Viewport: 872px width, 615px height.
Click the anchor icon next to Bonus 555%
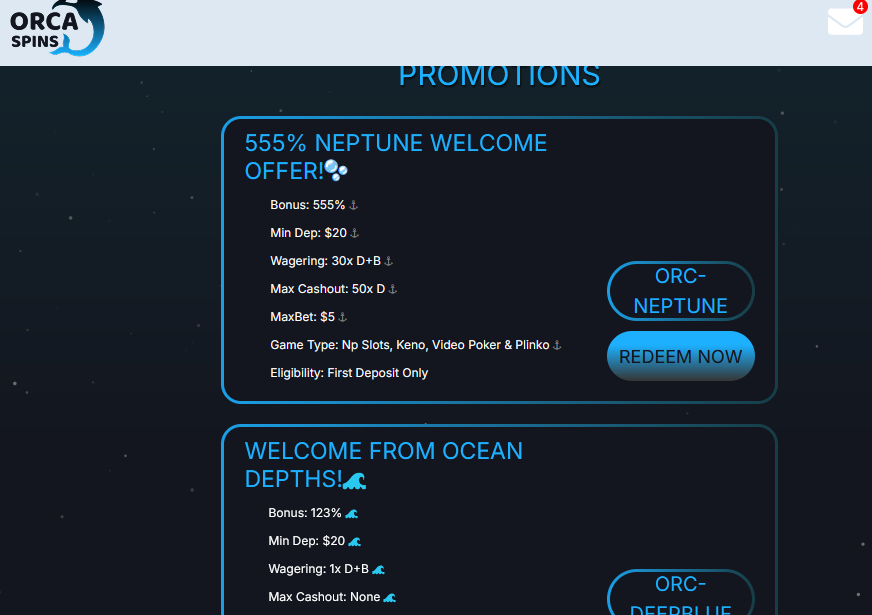[x=353, y=205]
